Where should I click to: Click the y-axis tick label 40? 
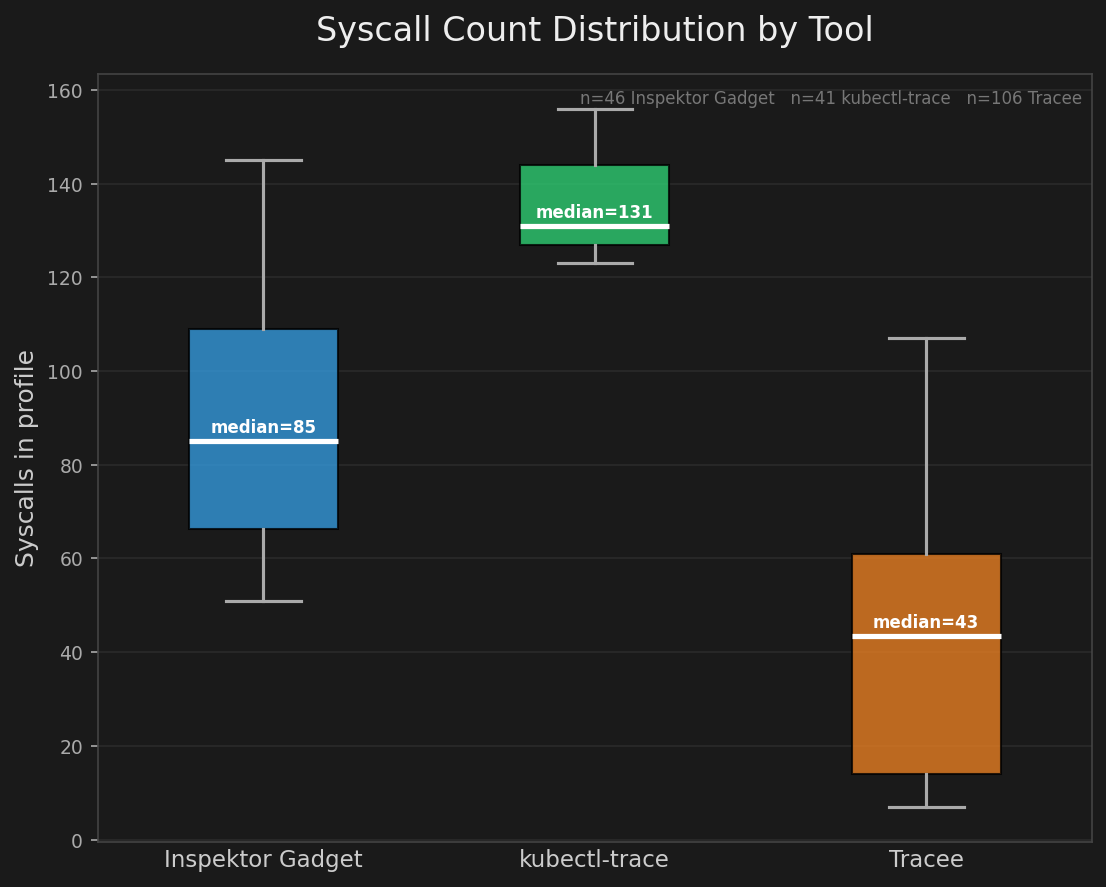(x=71, y=653)
